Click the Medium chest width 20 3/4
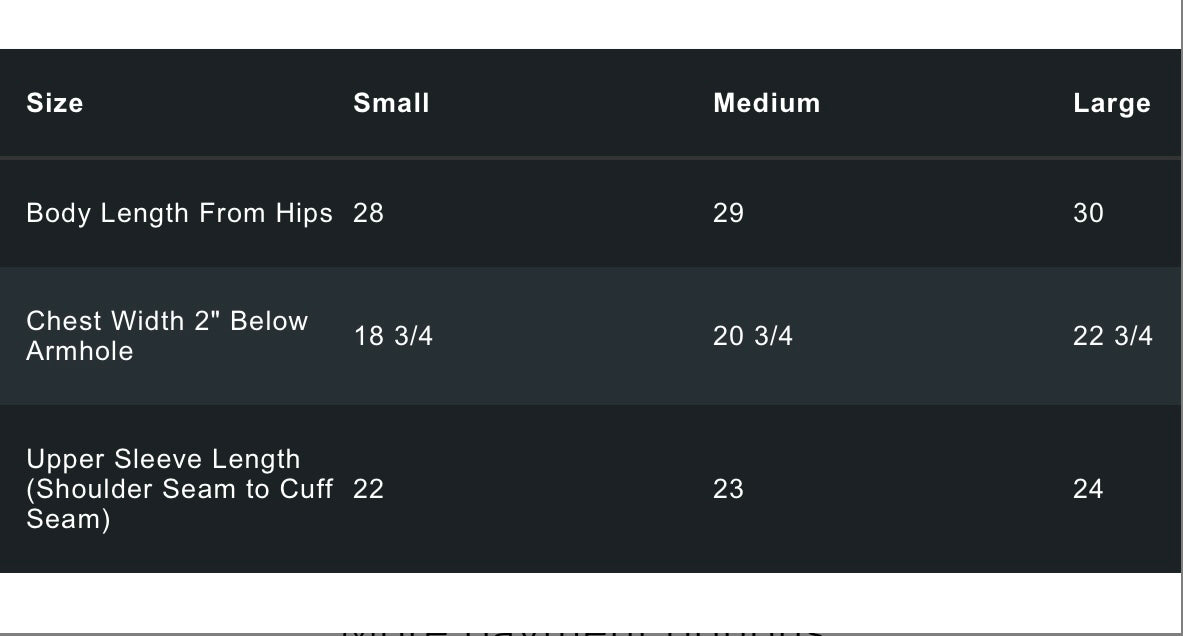The height and width of the screenshot is (636, 1183). pyautogui.click(x=753, y=336)
